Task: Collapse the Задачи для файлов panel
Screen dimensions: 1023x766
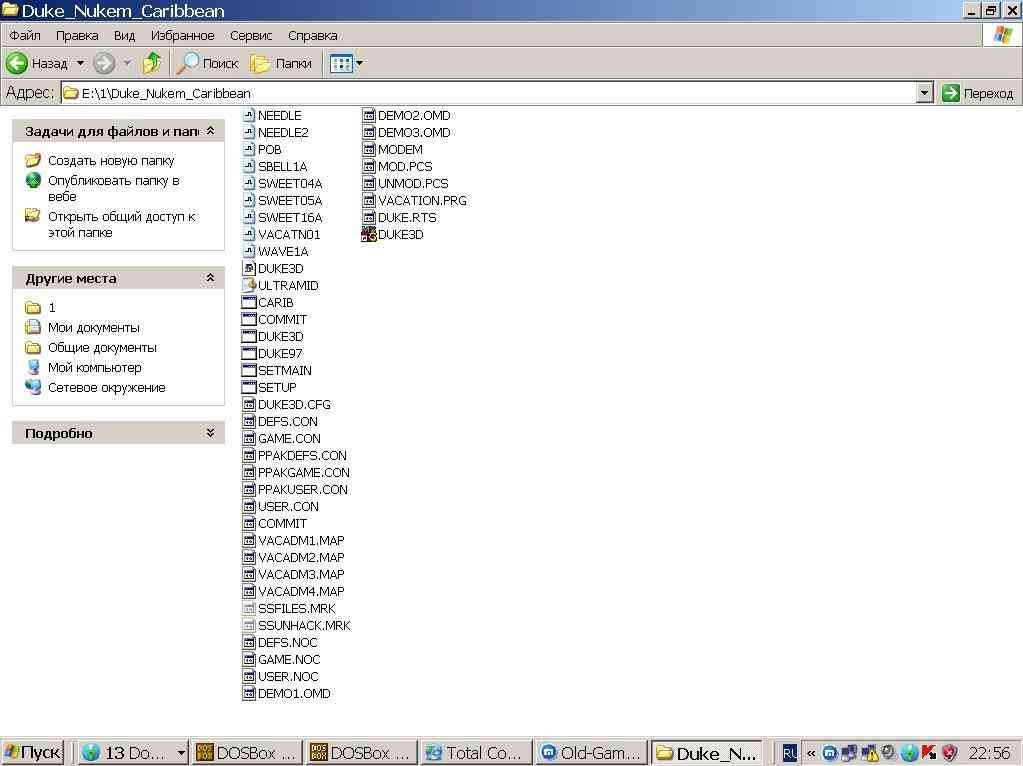Action: point(210,131)
